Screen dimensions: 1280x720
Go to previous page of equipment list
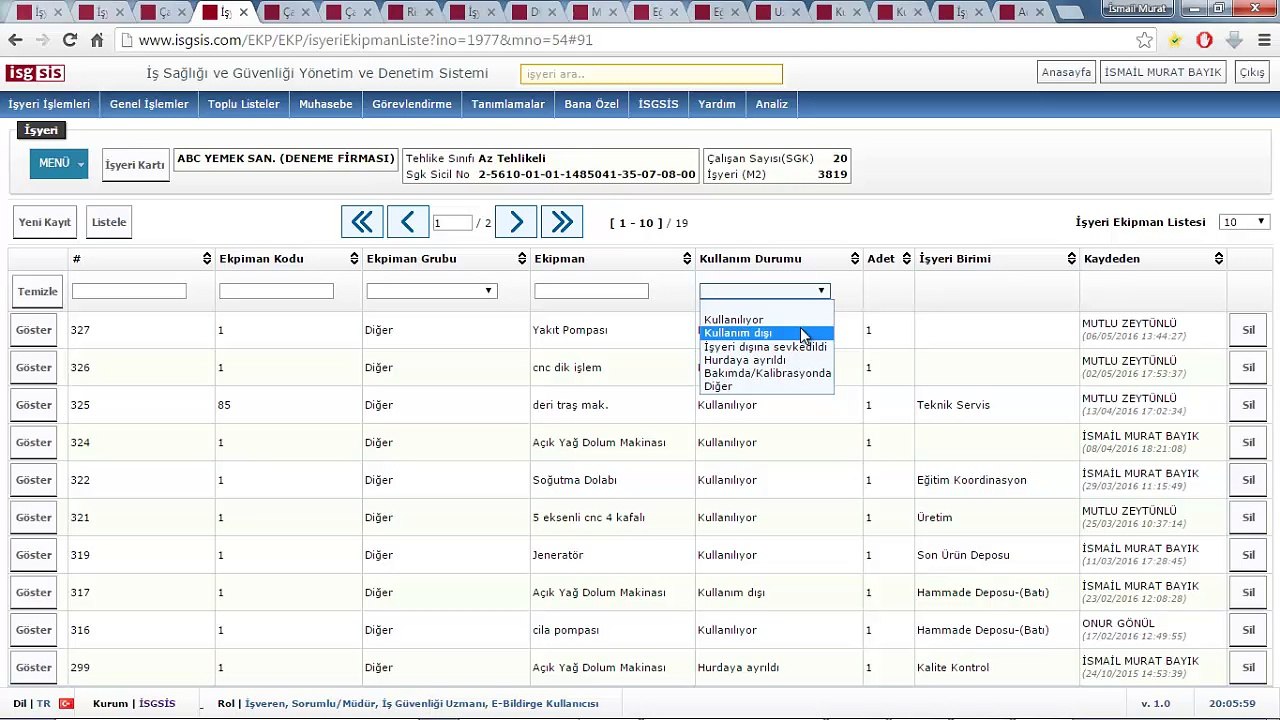408,222
